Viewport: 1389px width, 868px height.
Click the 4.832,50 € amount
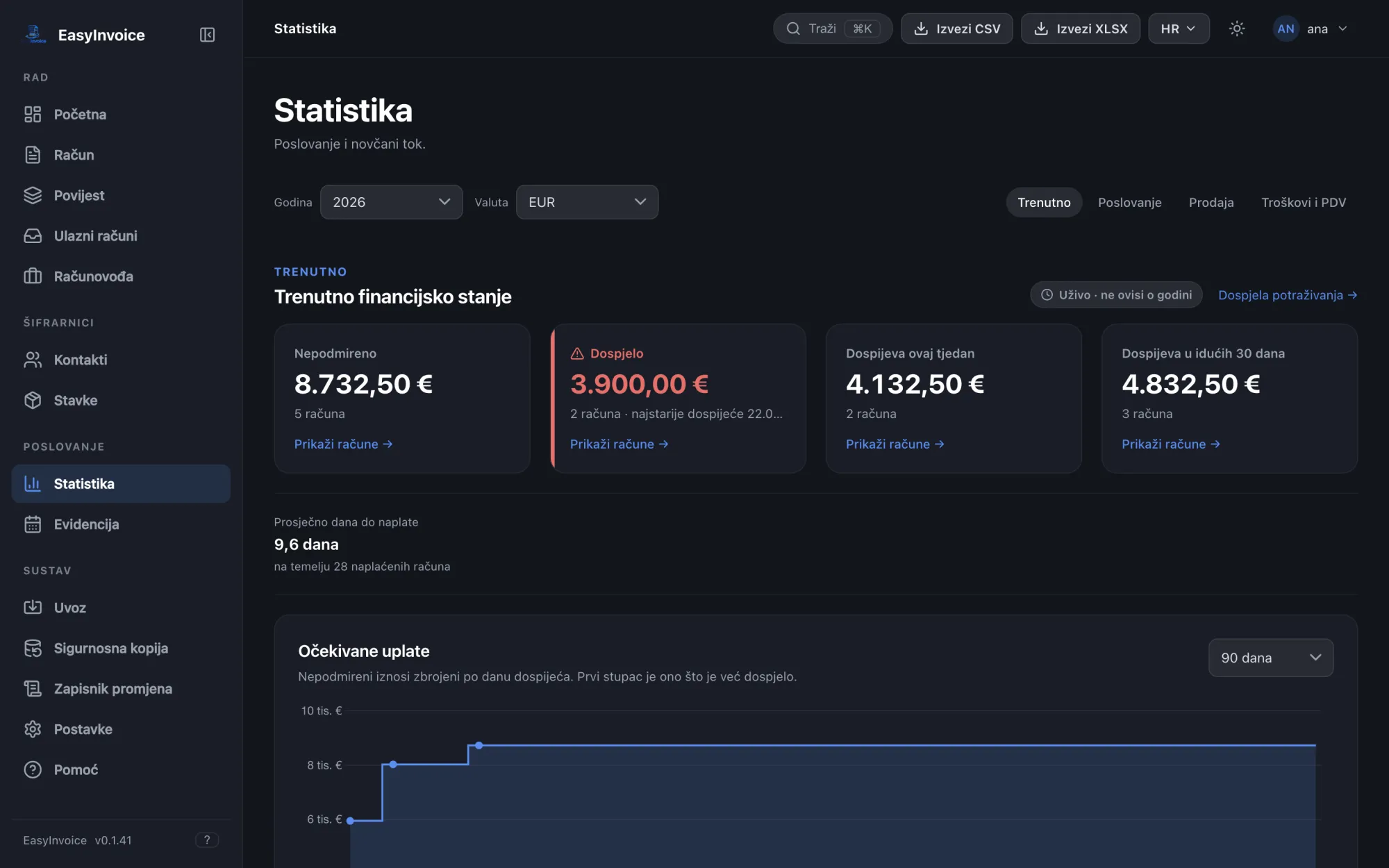click(1190, 384)
